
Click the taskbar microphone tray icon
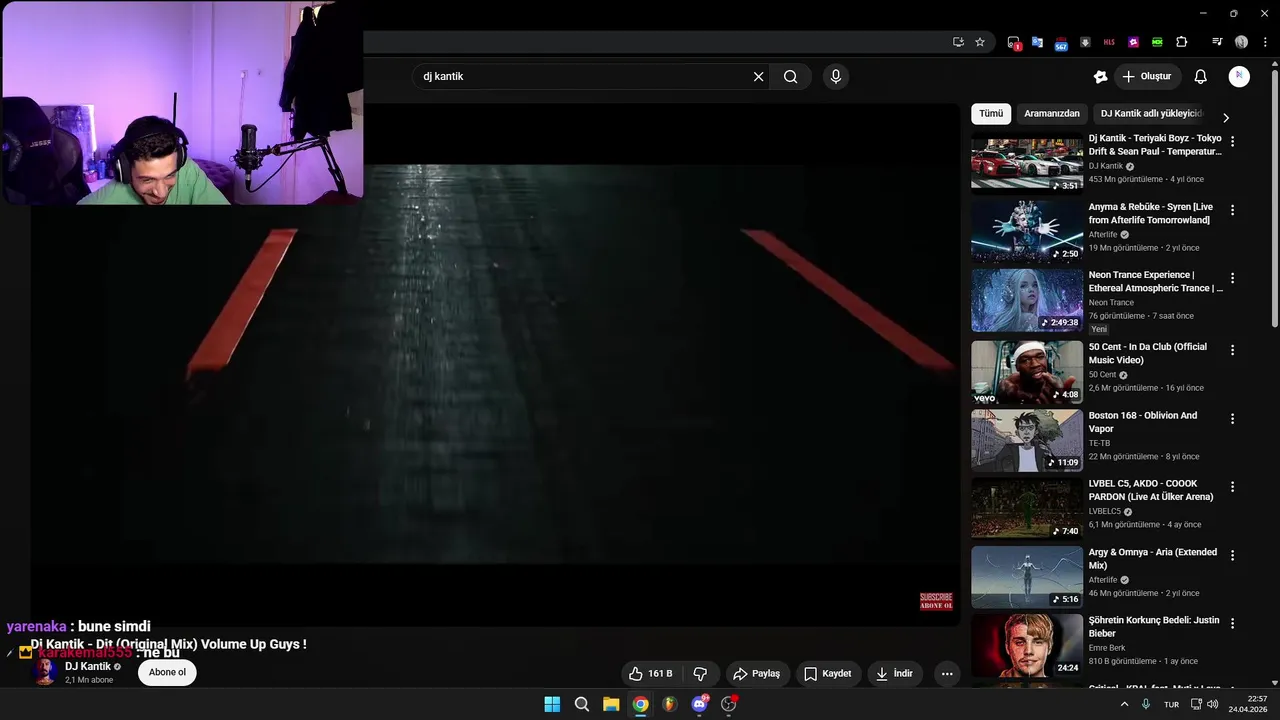(1146, 704)
